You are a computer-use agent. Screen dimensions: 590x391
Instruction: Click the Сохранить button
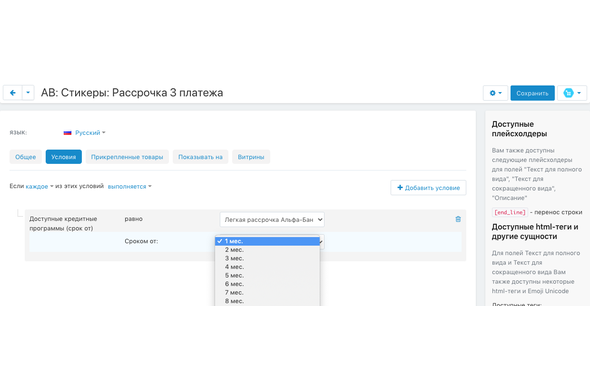pyautogui.click(x=532, y=93)
